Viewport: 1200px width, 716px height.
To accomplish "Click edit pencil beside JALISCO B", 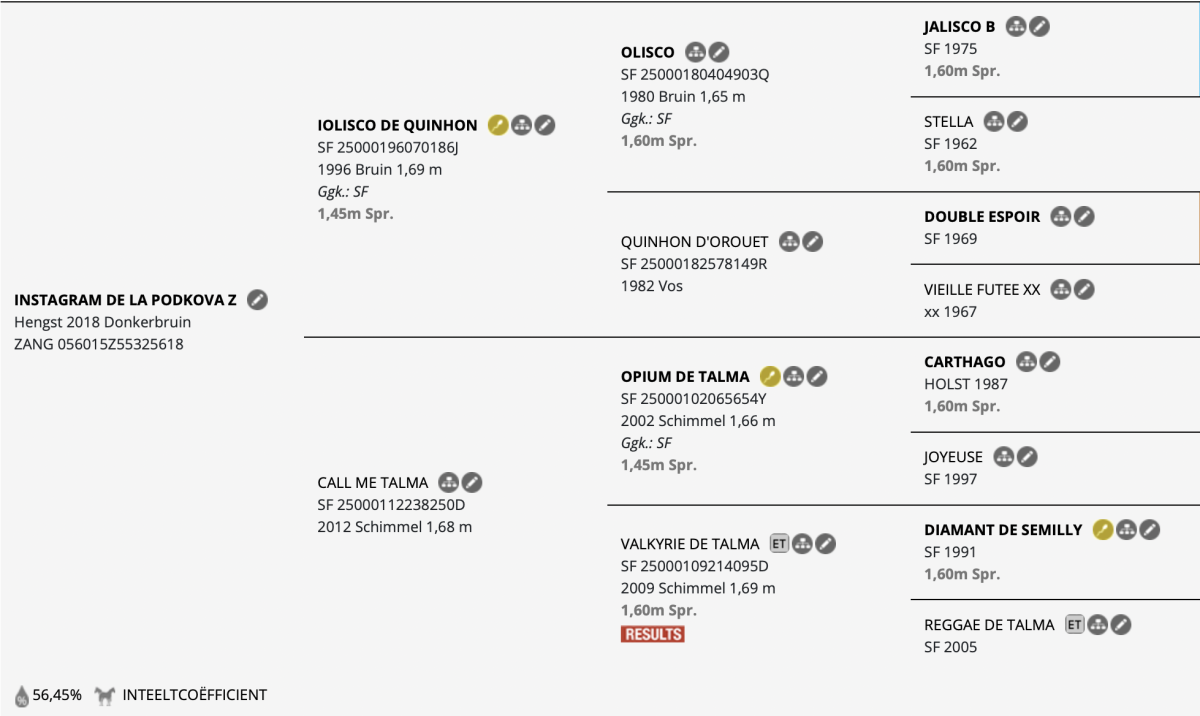I will (x=1040, y=27).
